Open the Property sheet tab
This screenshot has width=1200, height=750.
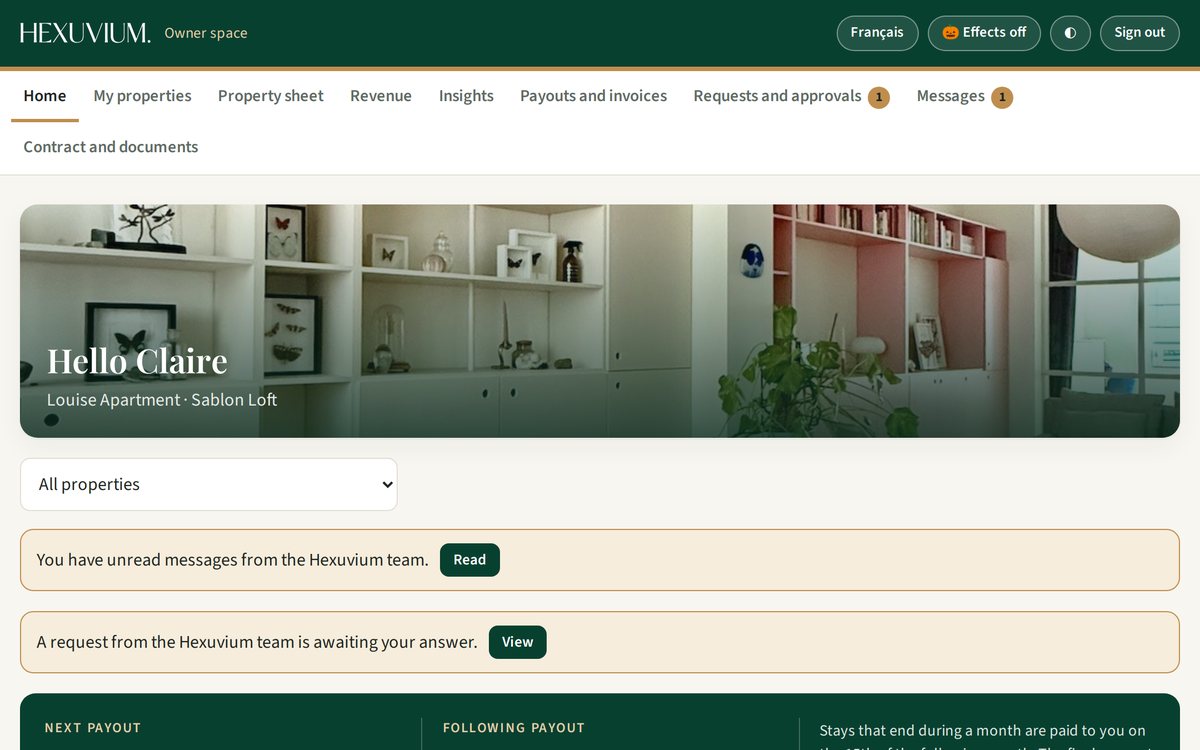pos(271,96)
